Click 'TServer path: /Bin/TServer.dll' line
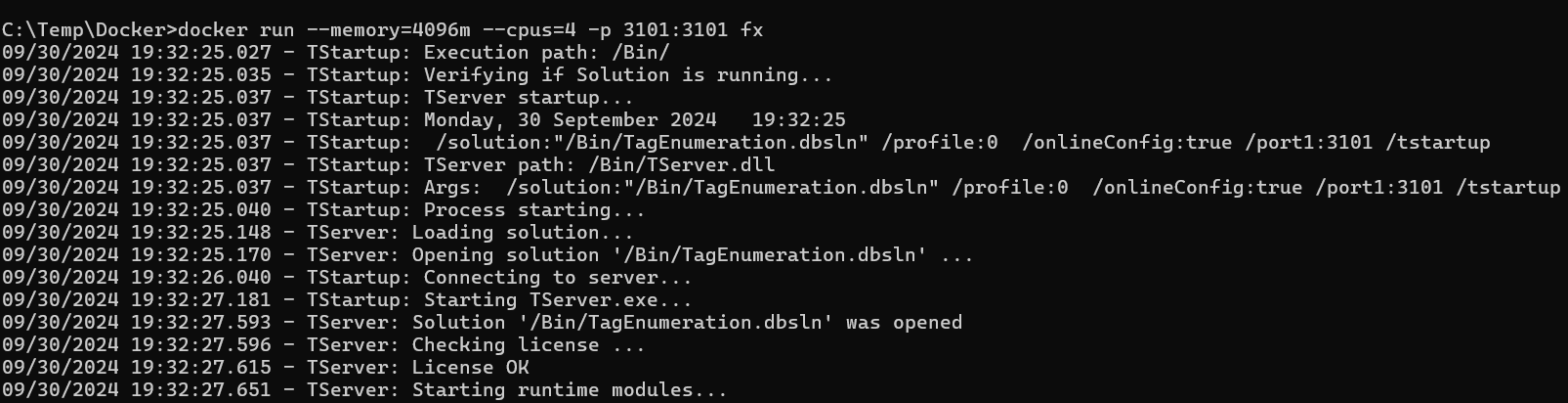 (388, 165)
